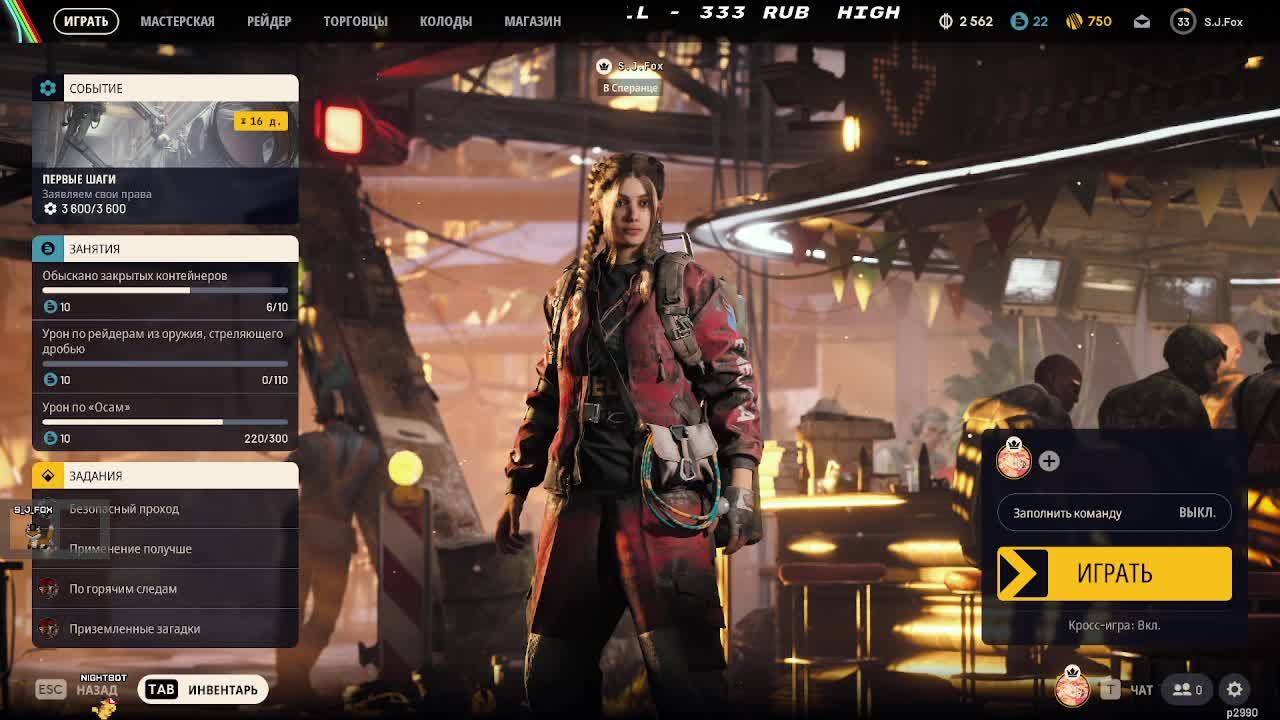The width and height of the screenshot is (1280, 720).
Task: Expand the СОБЫТИЕ panel header
Action: click(x=165, y=88)
